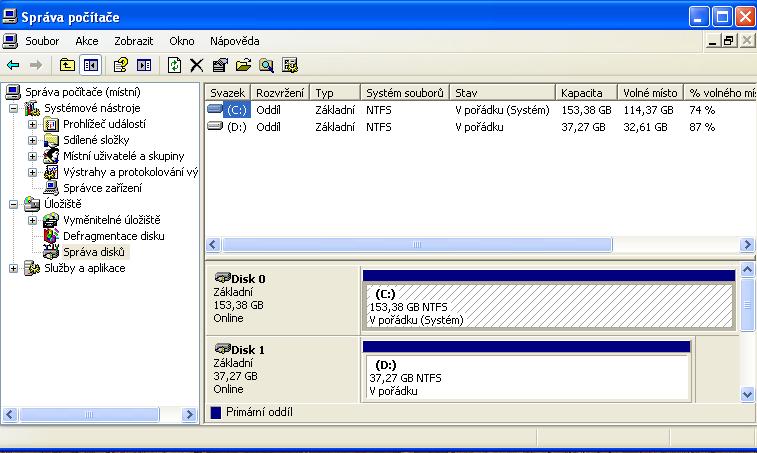
Task: Sort by the Kapacita column header
Action: tap(586, 93)
